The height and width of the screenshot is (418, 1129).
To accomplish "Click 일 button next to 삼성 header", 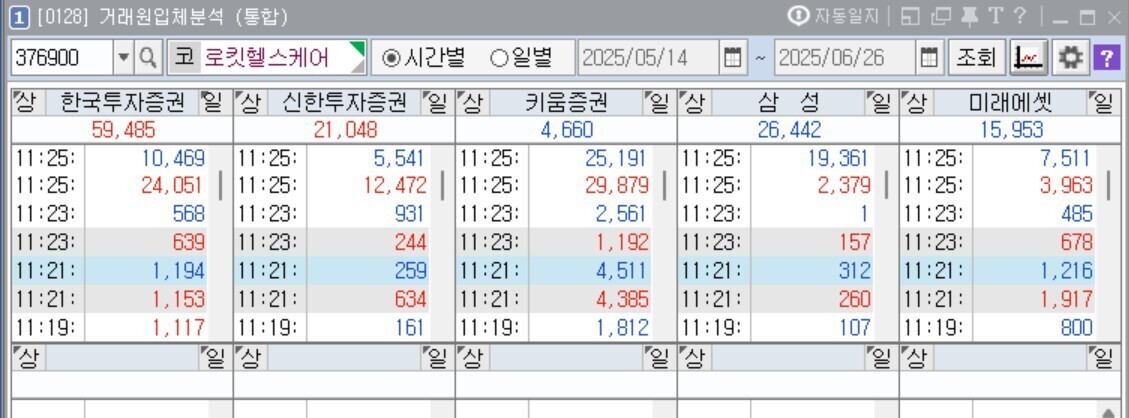I will (x=881, y=104).
